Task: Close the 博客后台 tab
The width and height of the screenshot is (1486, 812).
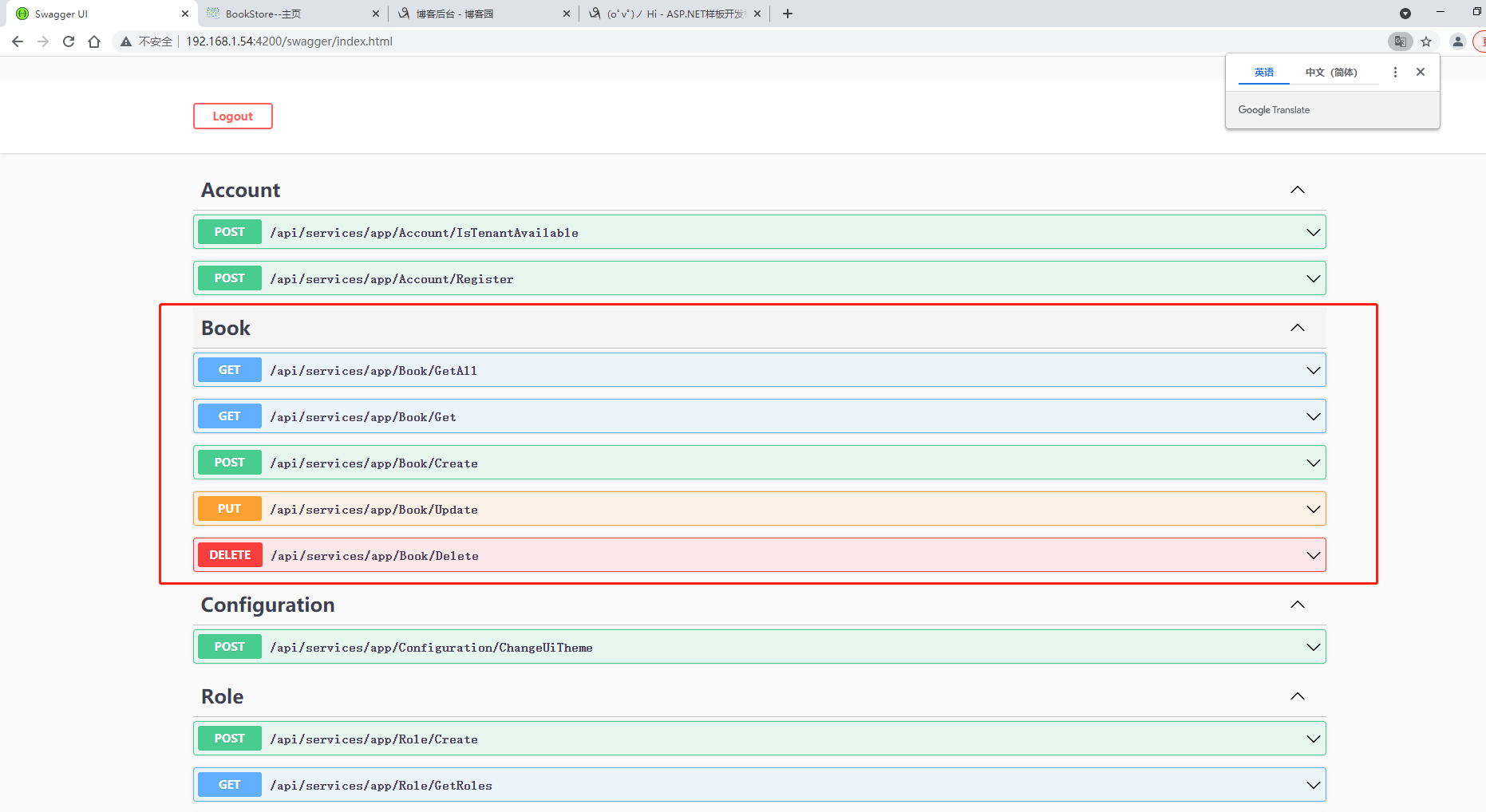Action: pos(567,14)
